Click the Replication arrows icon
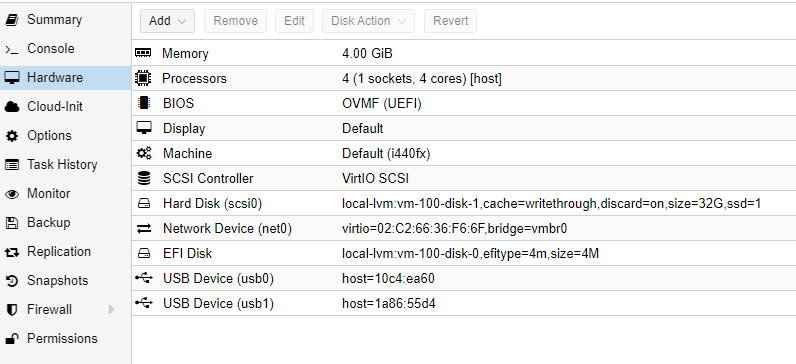 tap(12, 252)
